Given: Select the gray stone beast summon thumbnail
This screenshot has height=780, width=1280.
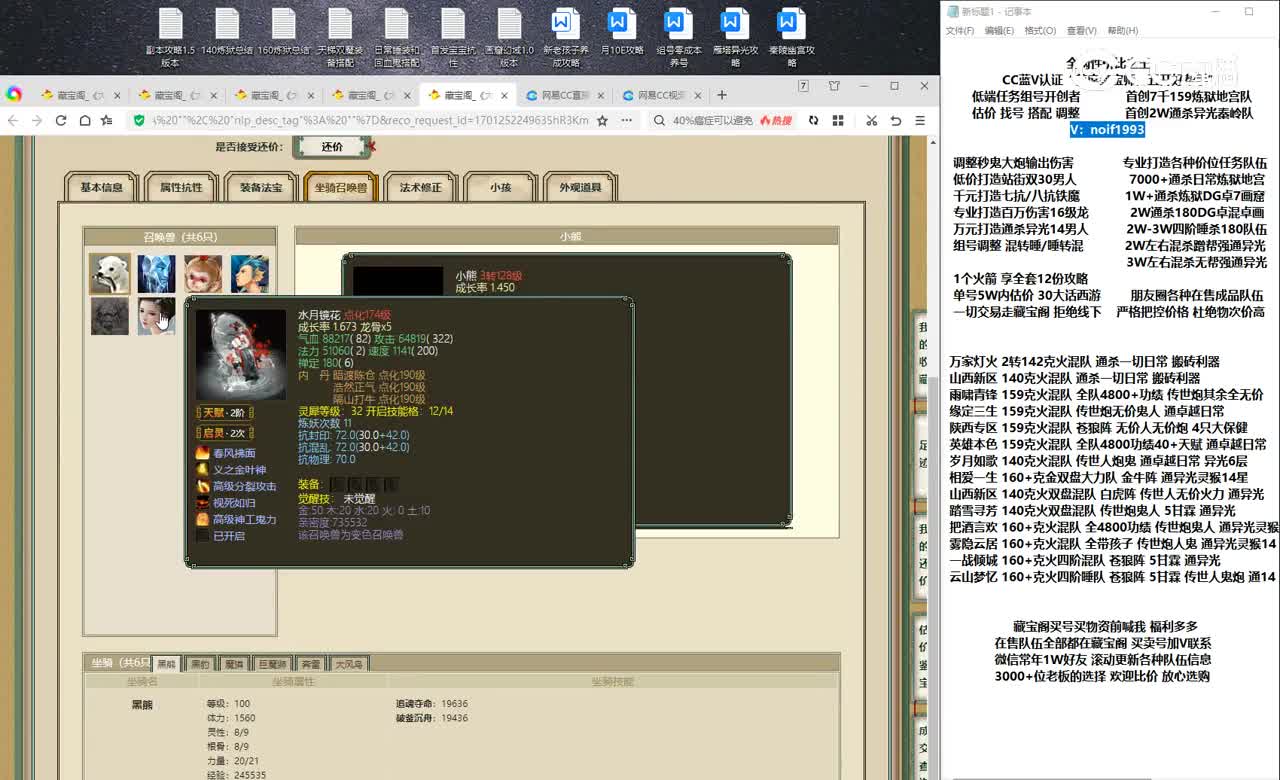Looking at the screenshot, I should [110, 316].
